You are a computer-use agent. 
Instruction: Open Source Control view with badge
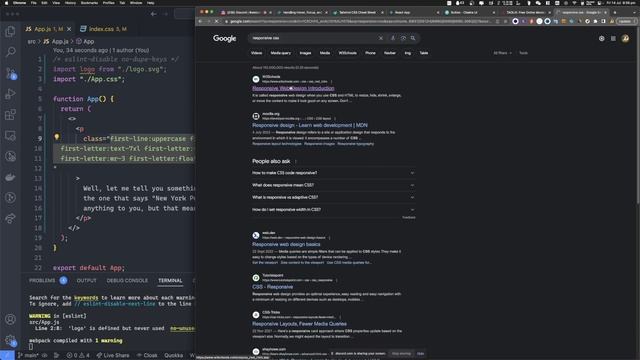point(11,73)
